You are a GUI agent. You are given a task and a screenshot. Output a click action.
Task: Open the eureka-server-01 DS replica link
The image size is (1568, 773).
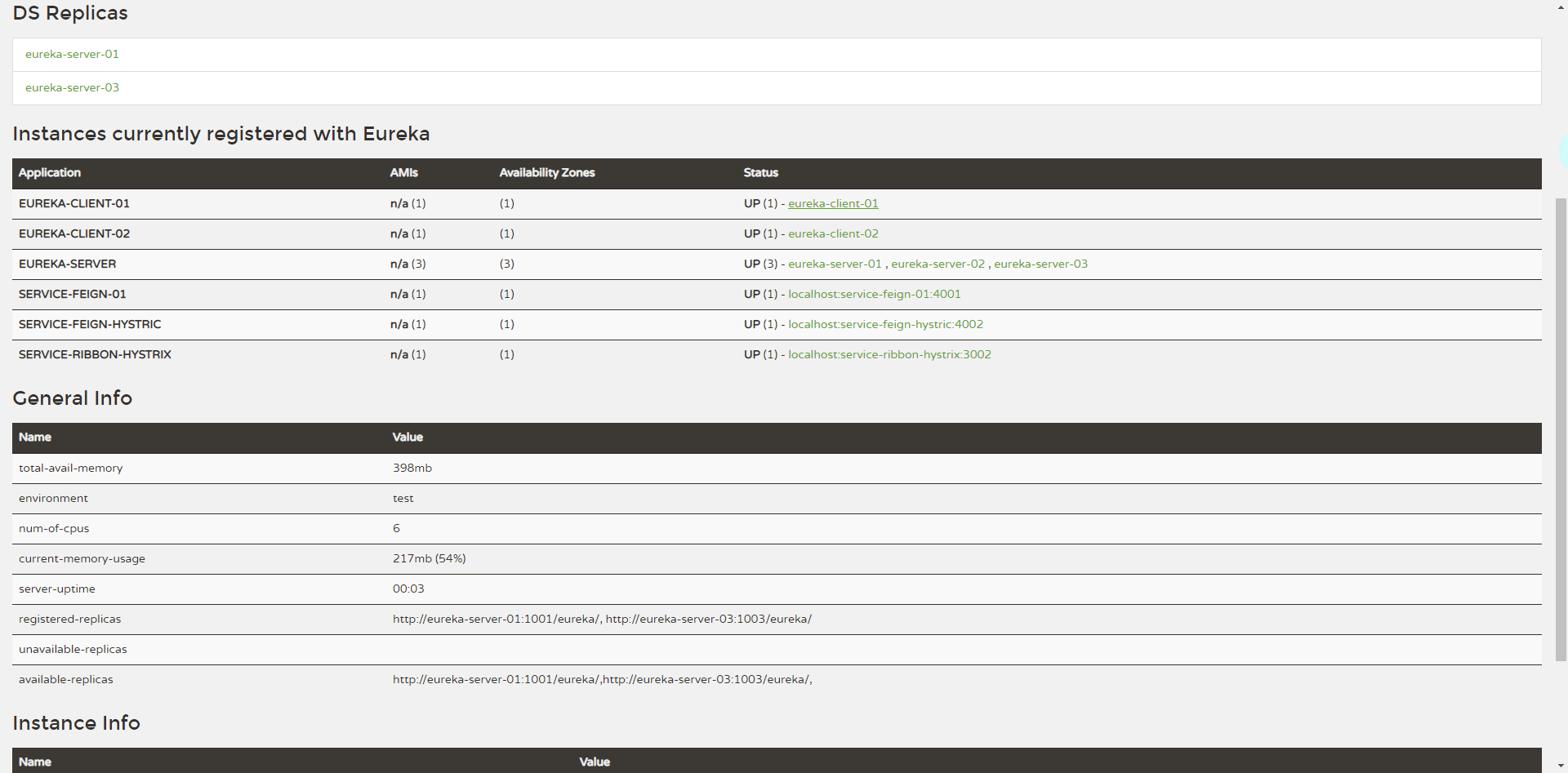[72, 54]
